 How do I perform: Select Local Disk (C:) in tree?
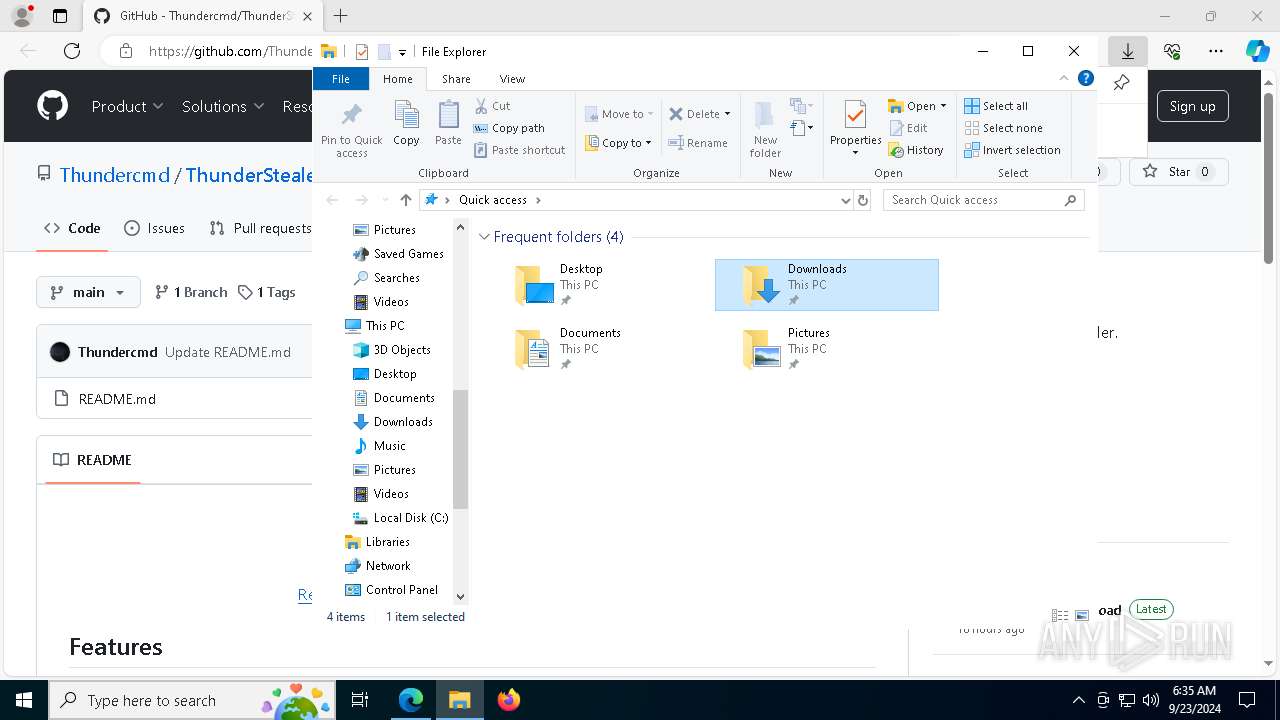[400, 518]
